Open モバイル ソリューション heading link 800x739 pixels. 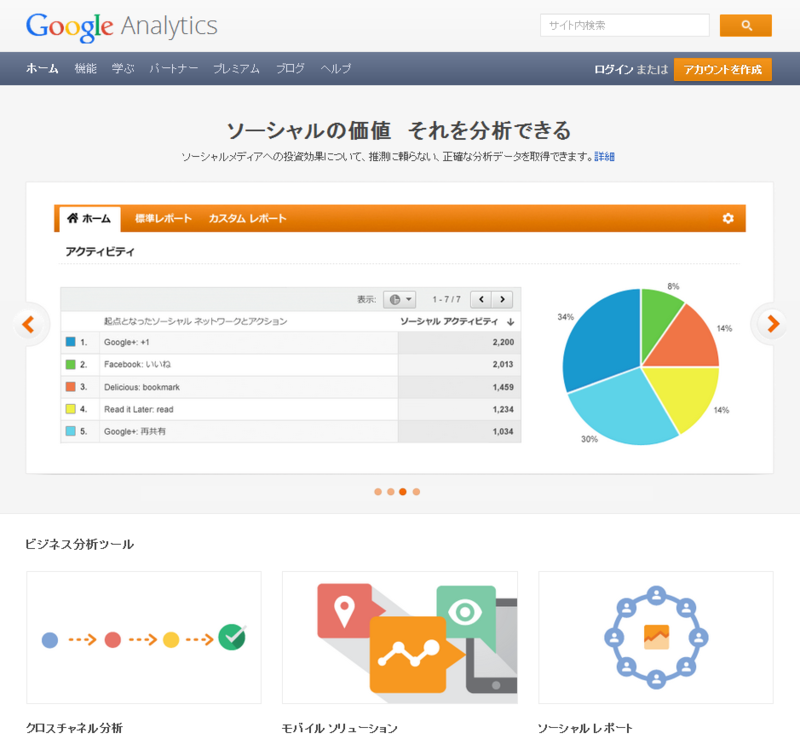(340, 728)
